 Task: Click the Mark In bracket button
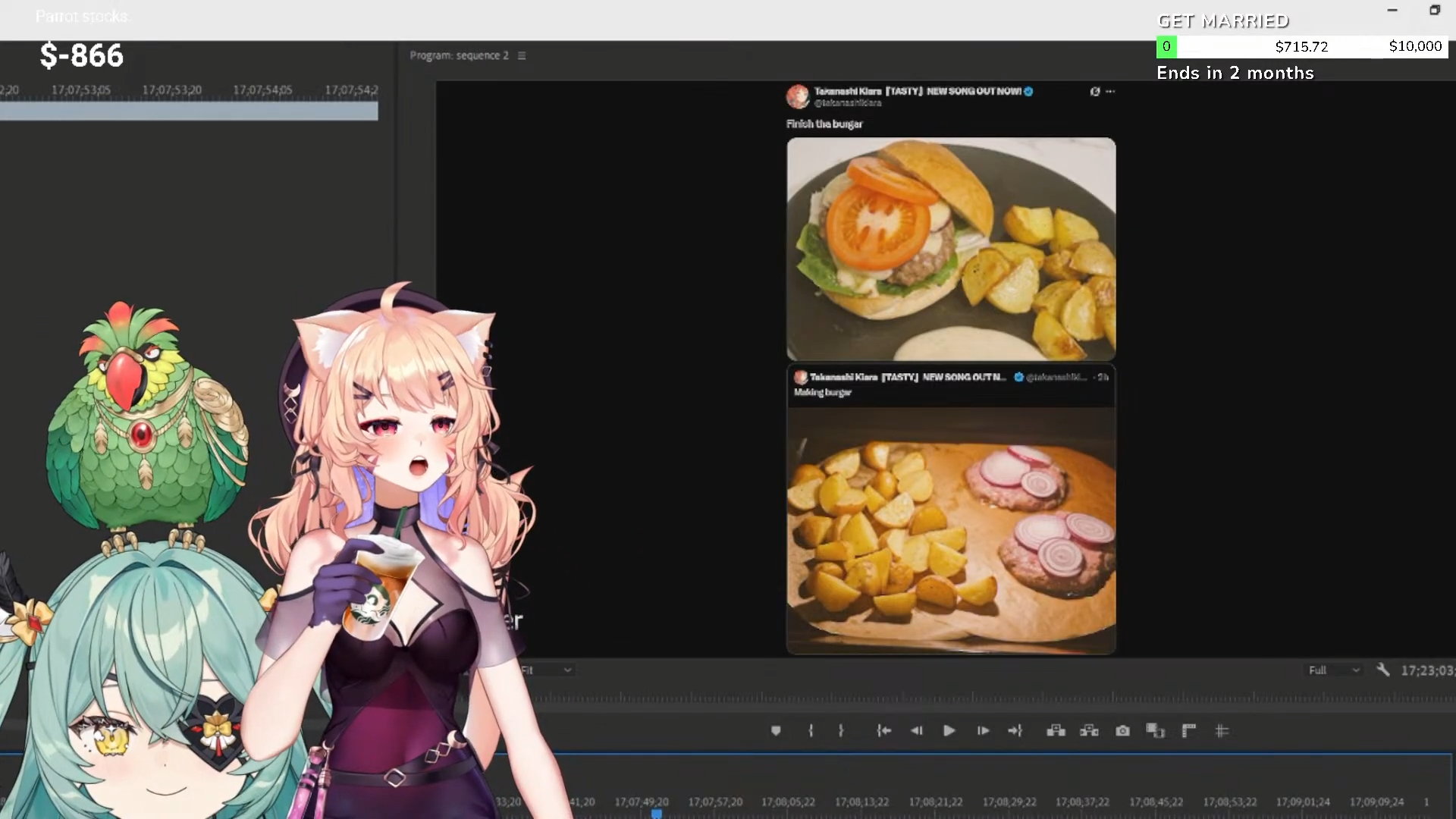tap(811, 731)
